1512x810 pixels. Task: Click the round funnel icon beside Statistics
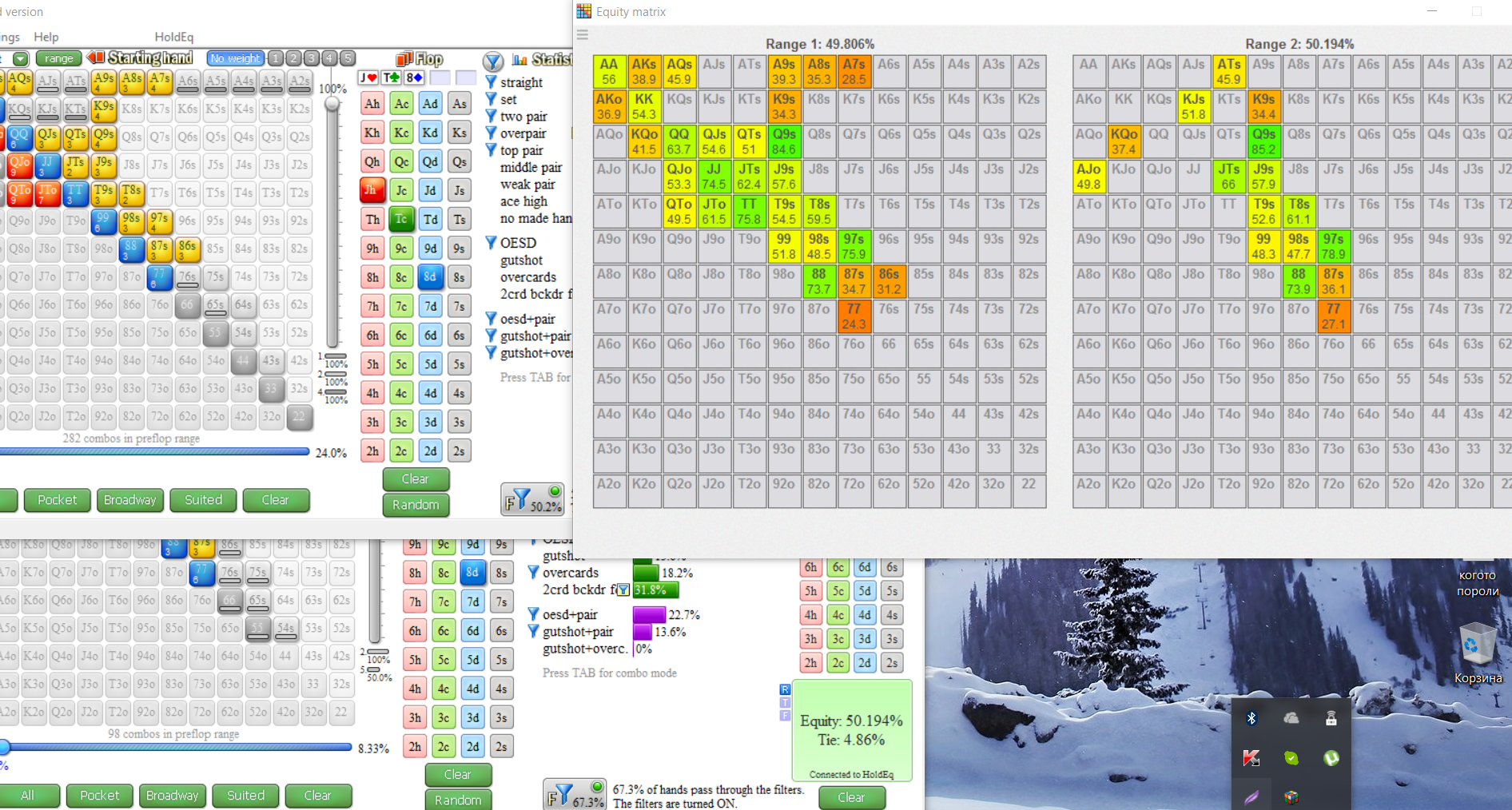pos(493,61)
